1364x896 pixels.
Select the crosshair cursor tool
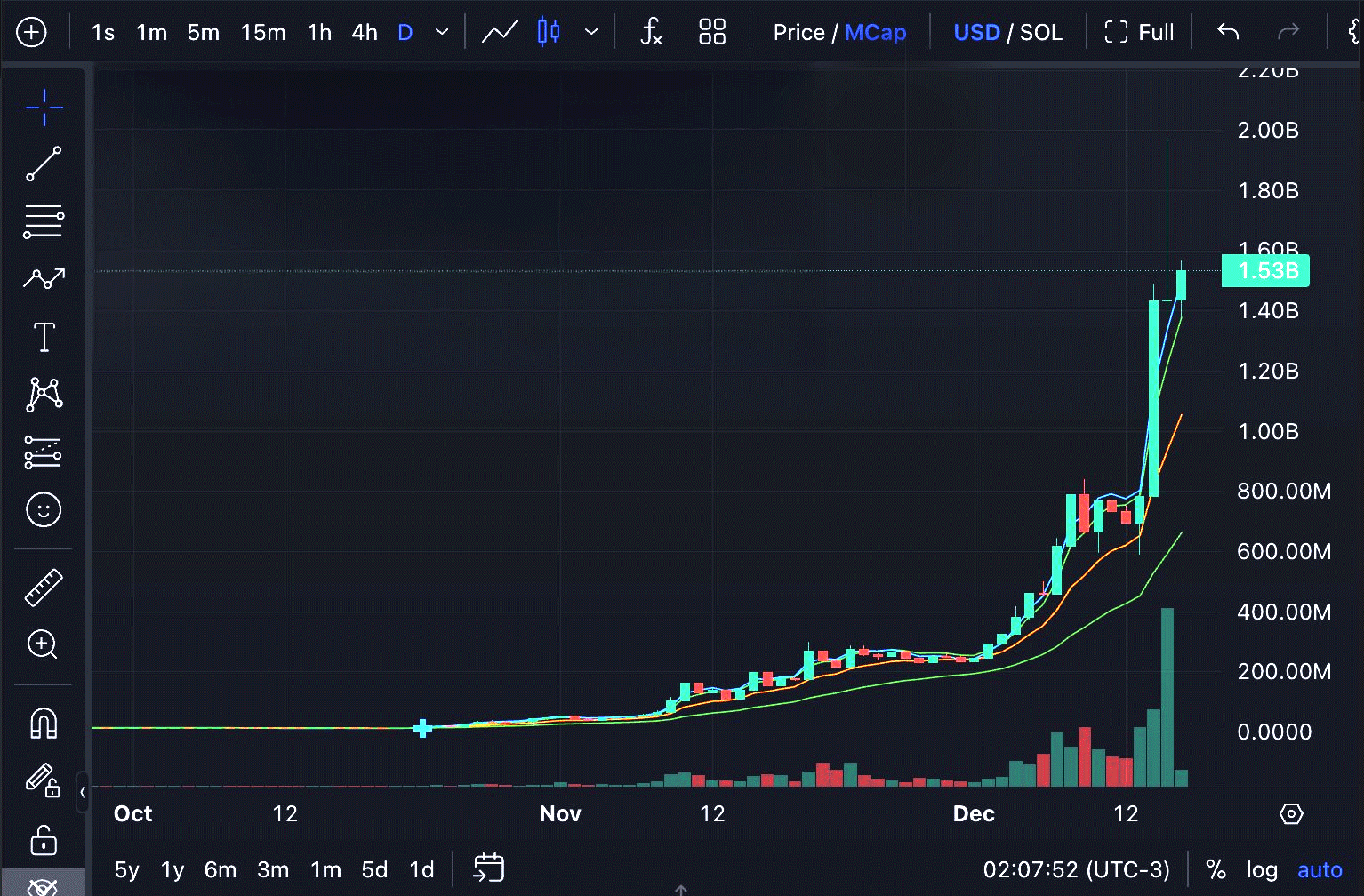click(44, 108)
